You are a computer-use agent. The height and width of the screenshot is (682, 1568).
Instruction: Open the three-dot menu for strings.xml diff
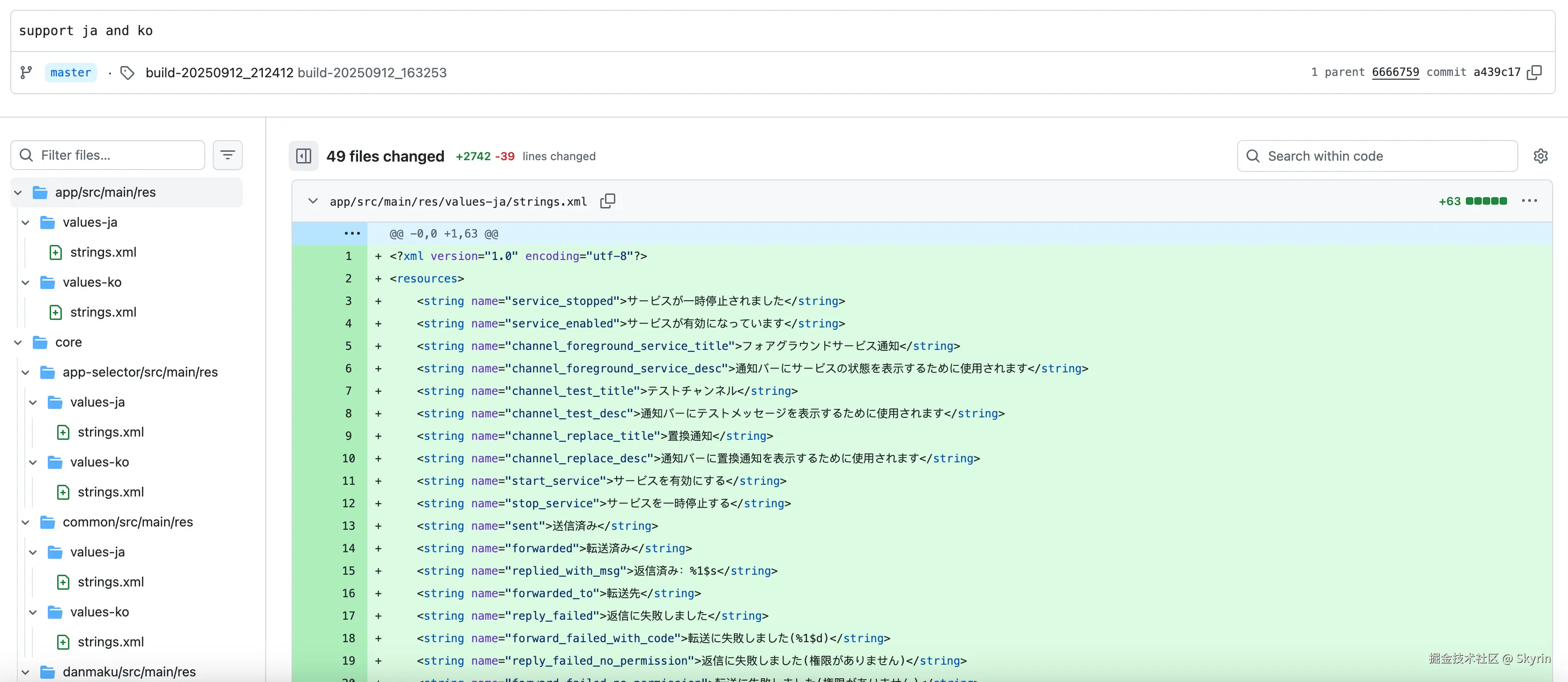click(1529, 201)
